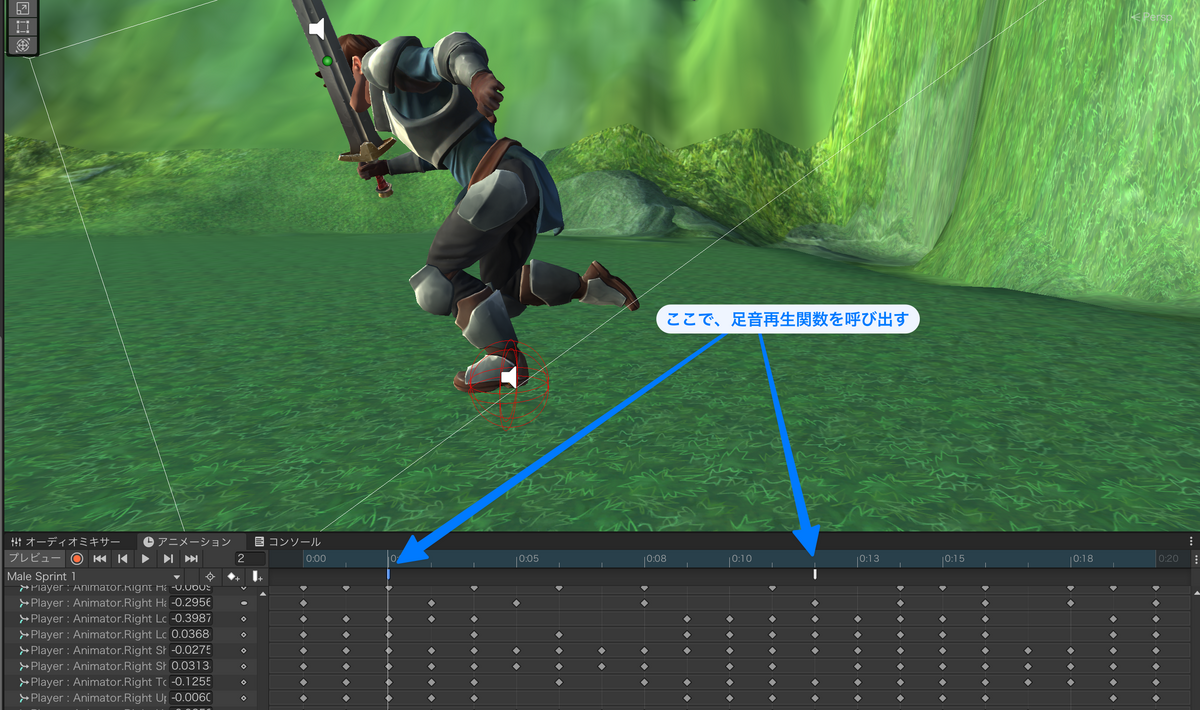Screen dimensions: 1200x710
Task: Click the Add Keyframe icon
Action: tap(234, 576)
